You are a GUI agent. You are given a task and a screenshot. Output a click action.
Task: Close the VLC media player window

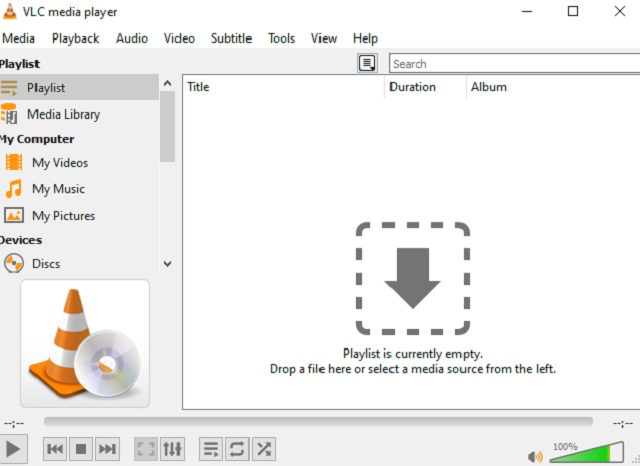click(x=620, y=11)
